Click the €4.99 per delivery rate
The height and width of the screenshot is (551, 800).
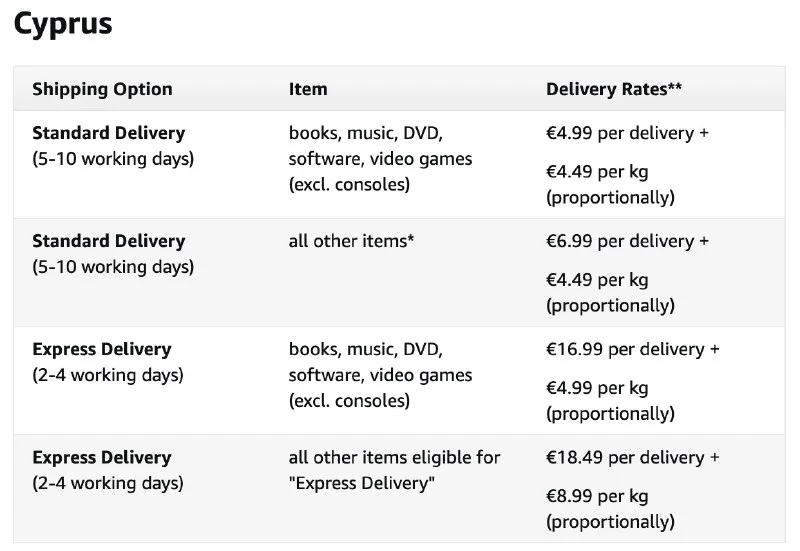pyautogui.click(x=627, y=133)
